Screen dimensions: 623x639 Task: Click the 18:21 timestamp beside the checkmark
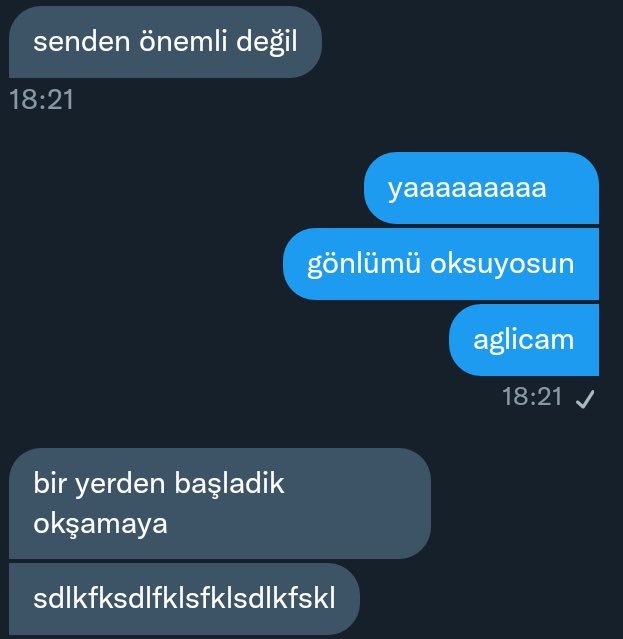(x=532, y=397)
